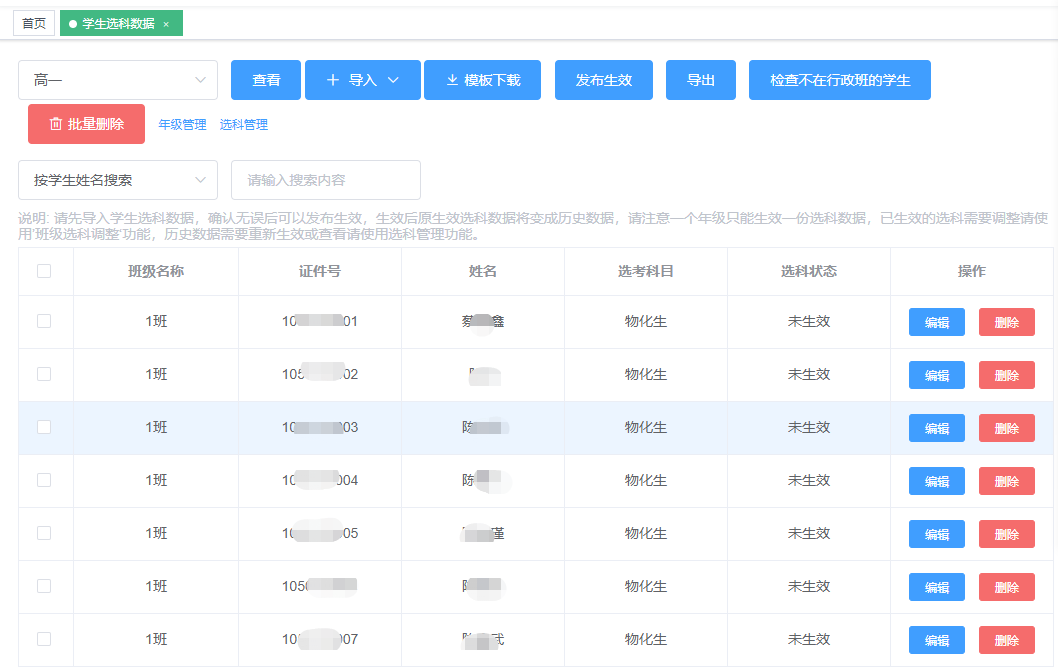Image resolution: width=1058 pixels, height=667 pixels.
Task: Click 编辑 for the row ending 03
Action: click(x=937, y=428)
